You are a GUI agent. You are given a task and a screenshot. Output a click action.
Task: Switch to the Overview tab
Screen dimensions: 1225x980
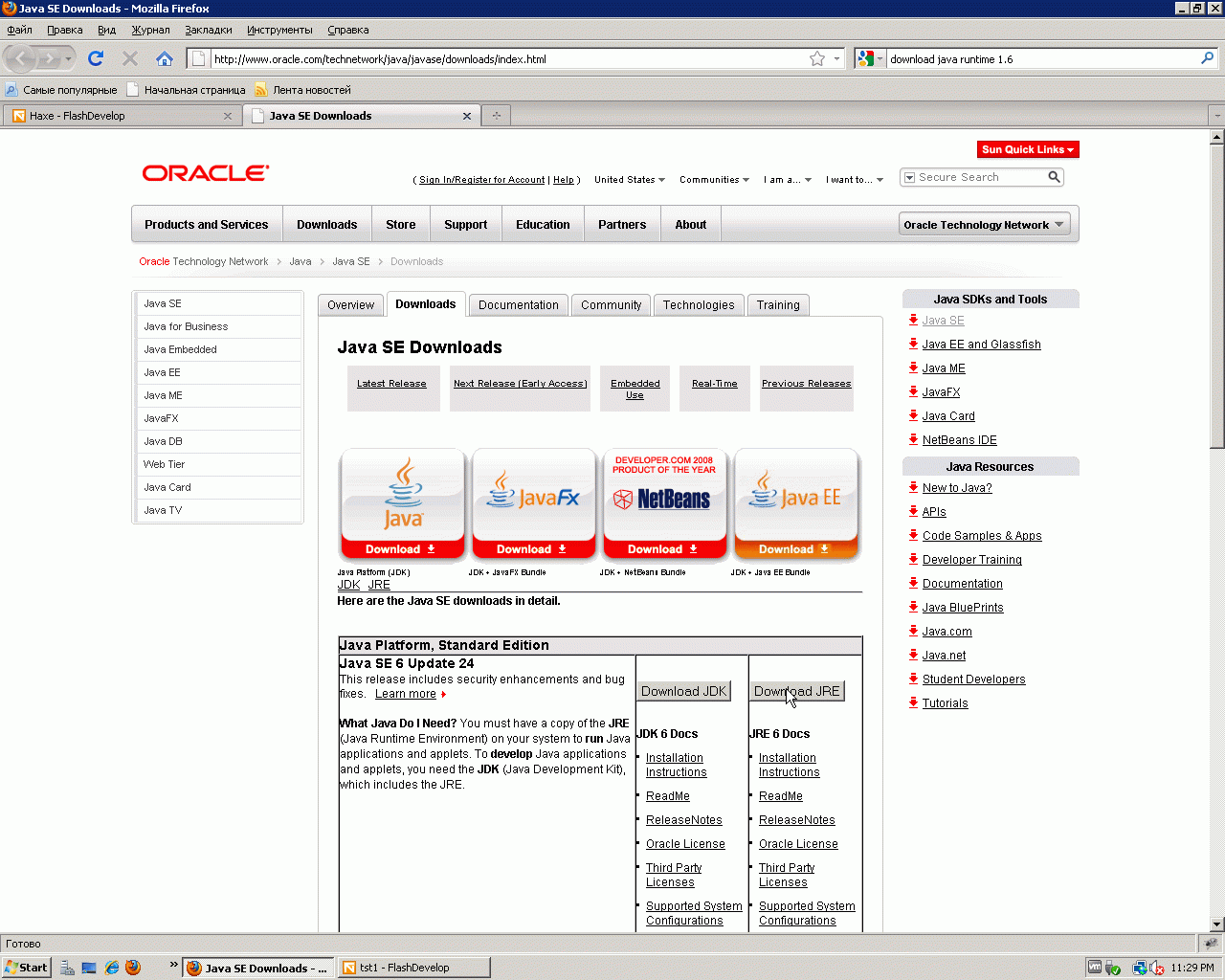[x=350, y=305]
